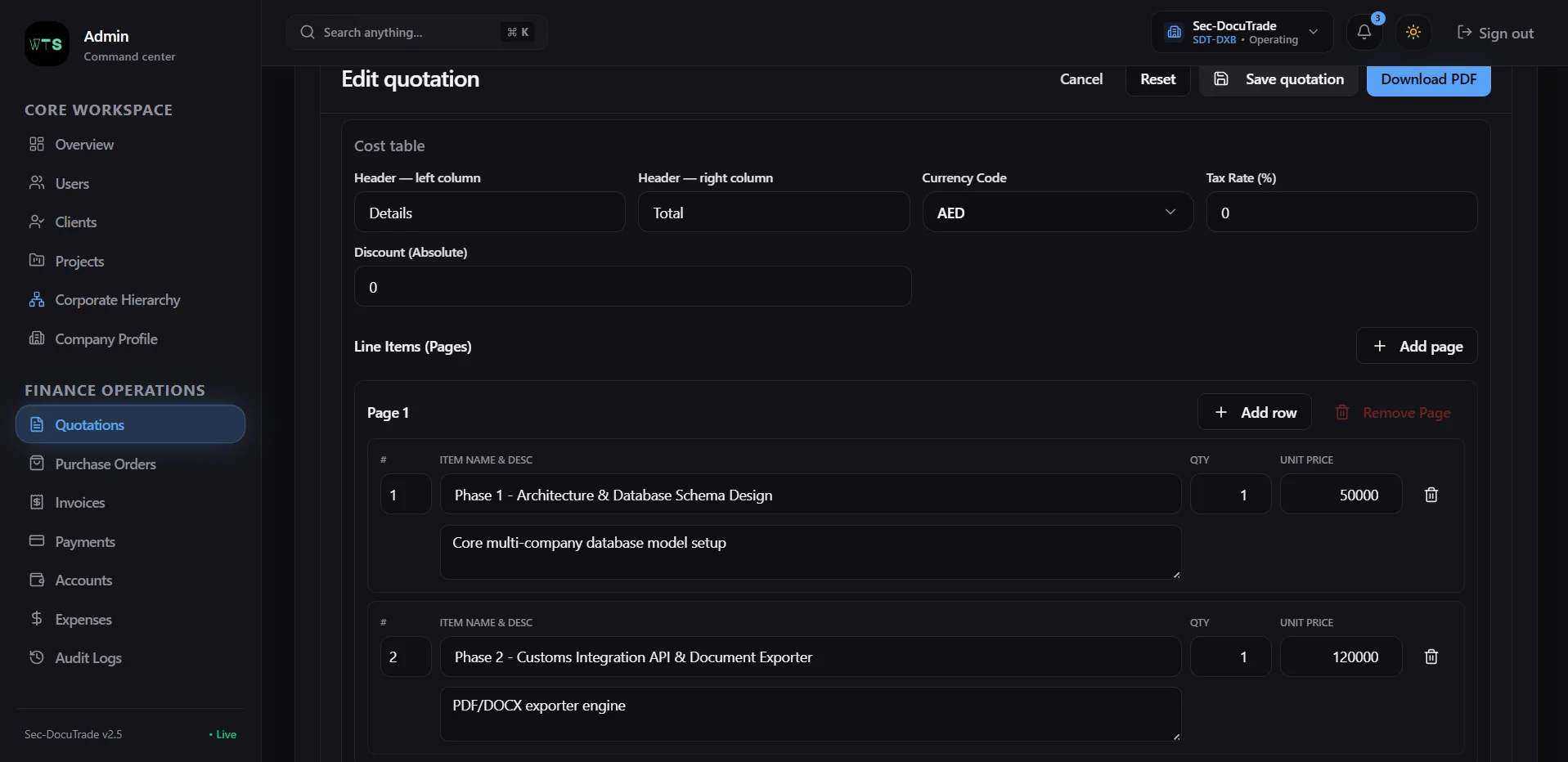This screenshot has height=762, width=1568.
Task: Open Purchase Orders
Action: (x=131, y=464)
